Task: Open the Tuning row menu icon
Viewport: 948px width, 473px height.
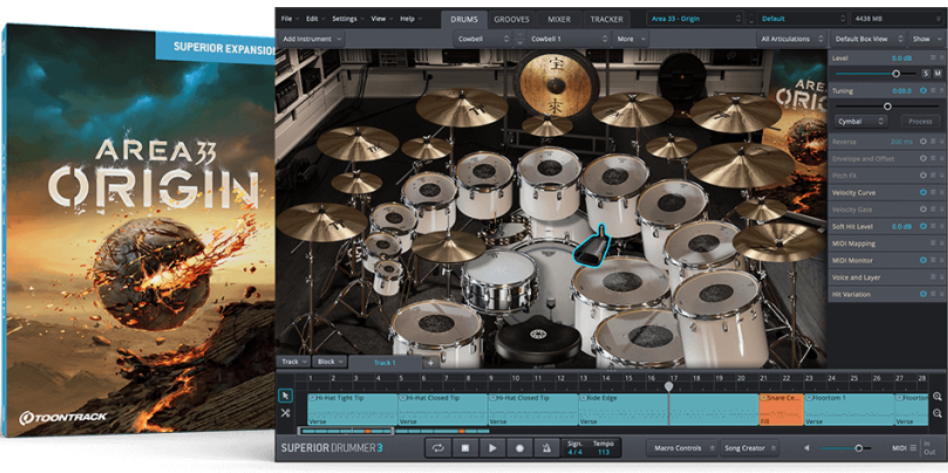Action: (933, 91)
